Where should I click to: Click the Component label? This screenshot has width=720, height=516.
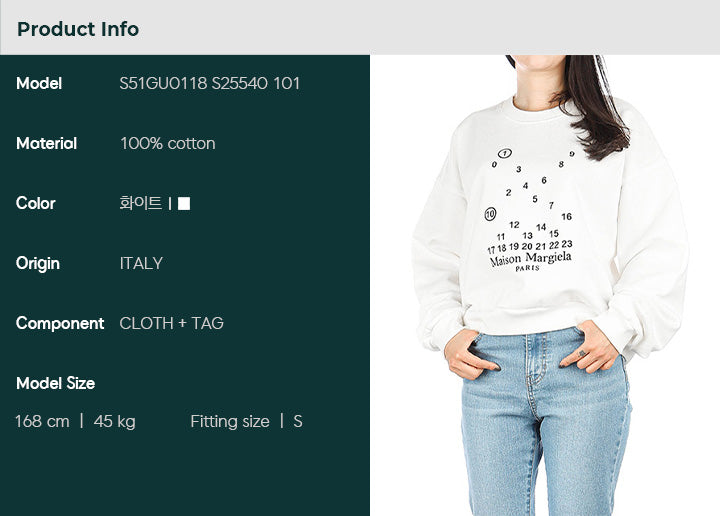60,324
